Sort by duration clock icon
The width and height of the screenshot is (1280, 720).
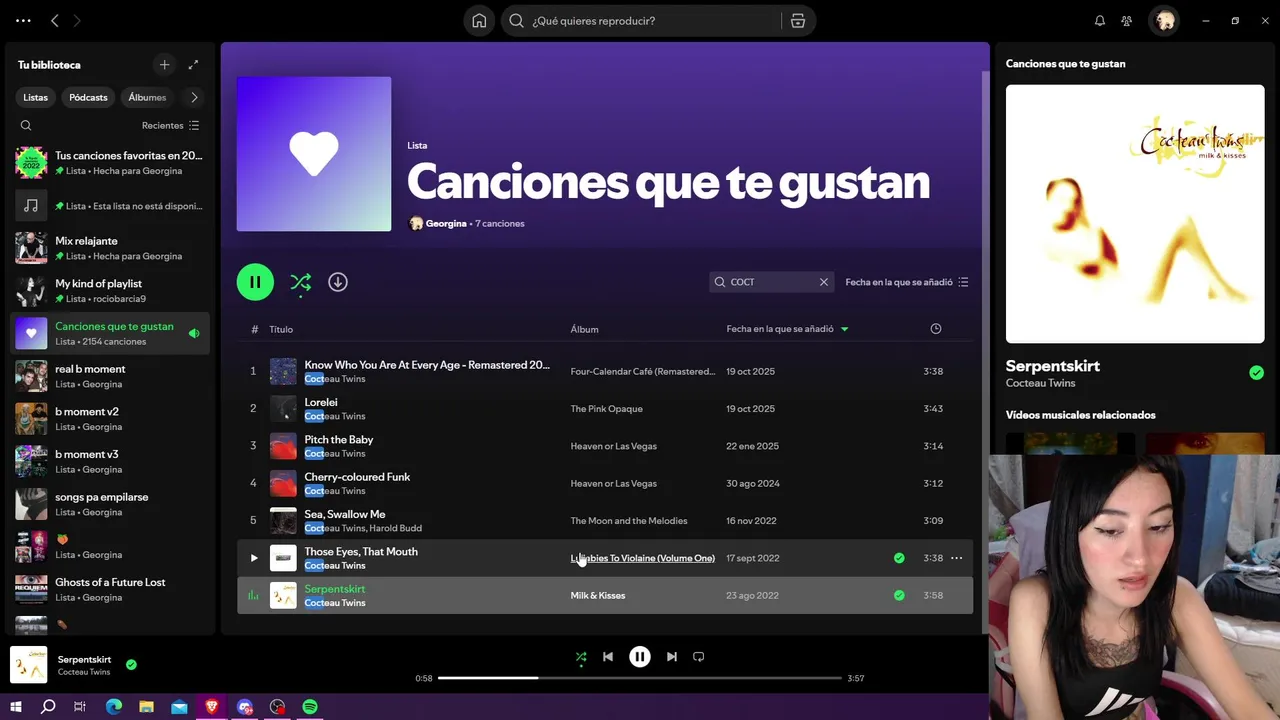pos(936,329)
